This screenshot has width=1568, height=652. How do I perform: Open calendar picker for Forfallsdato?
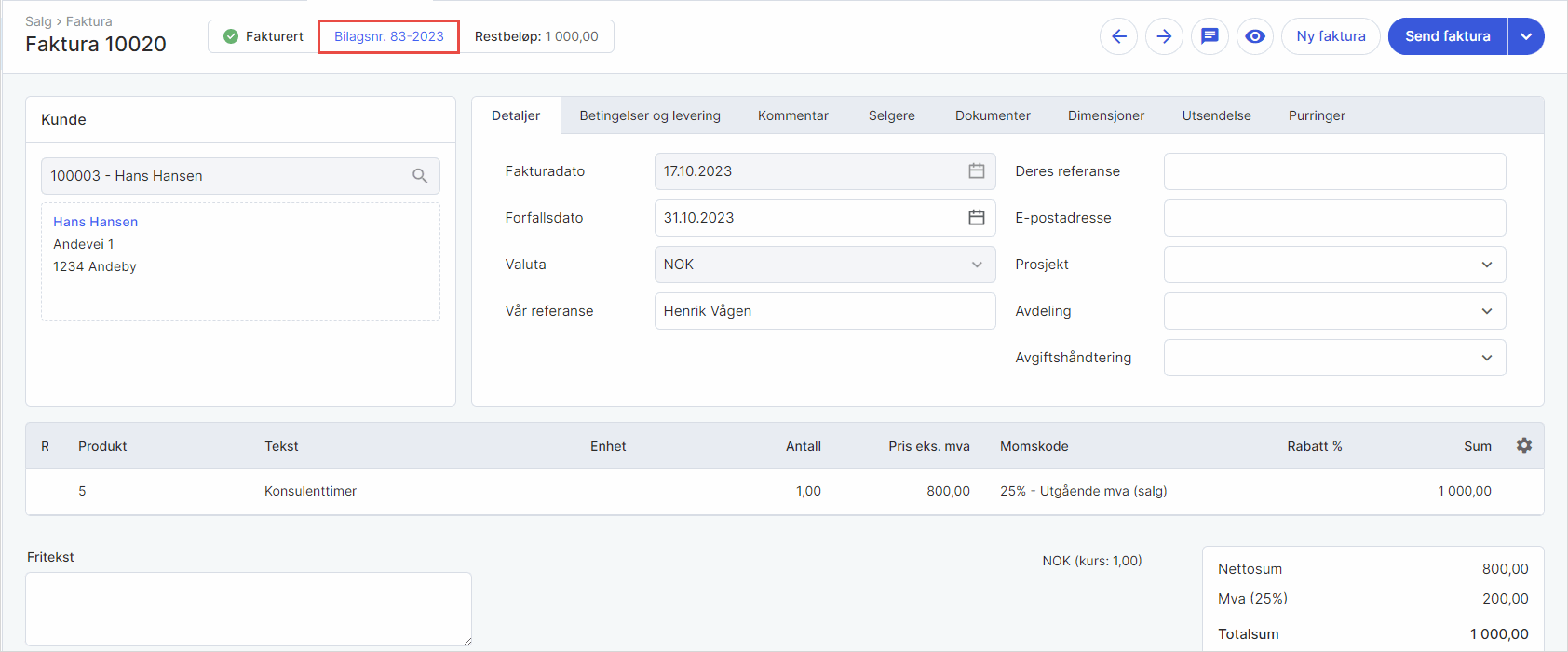pyautogui.click(x=976, y=218)
